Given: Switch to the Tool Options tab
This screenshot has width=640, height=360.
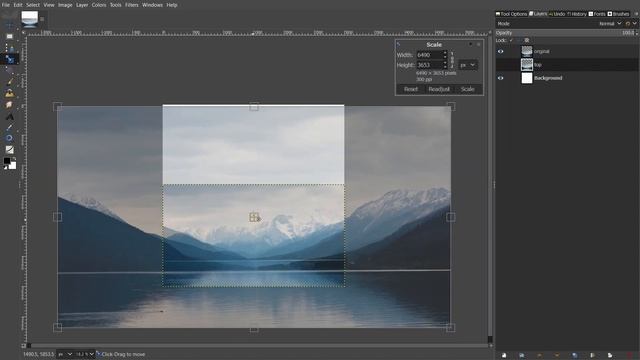Looking at the screenshot, I should pos(511,14).
